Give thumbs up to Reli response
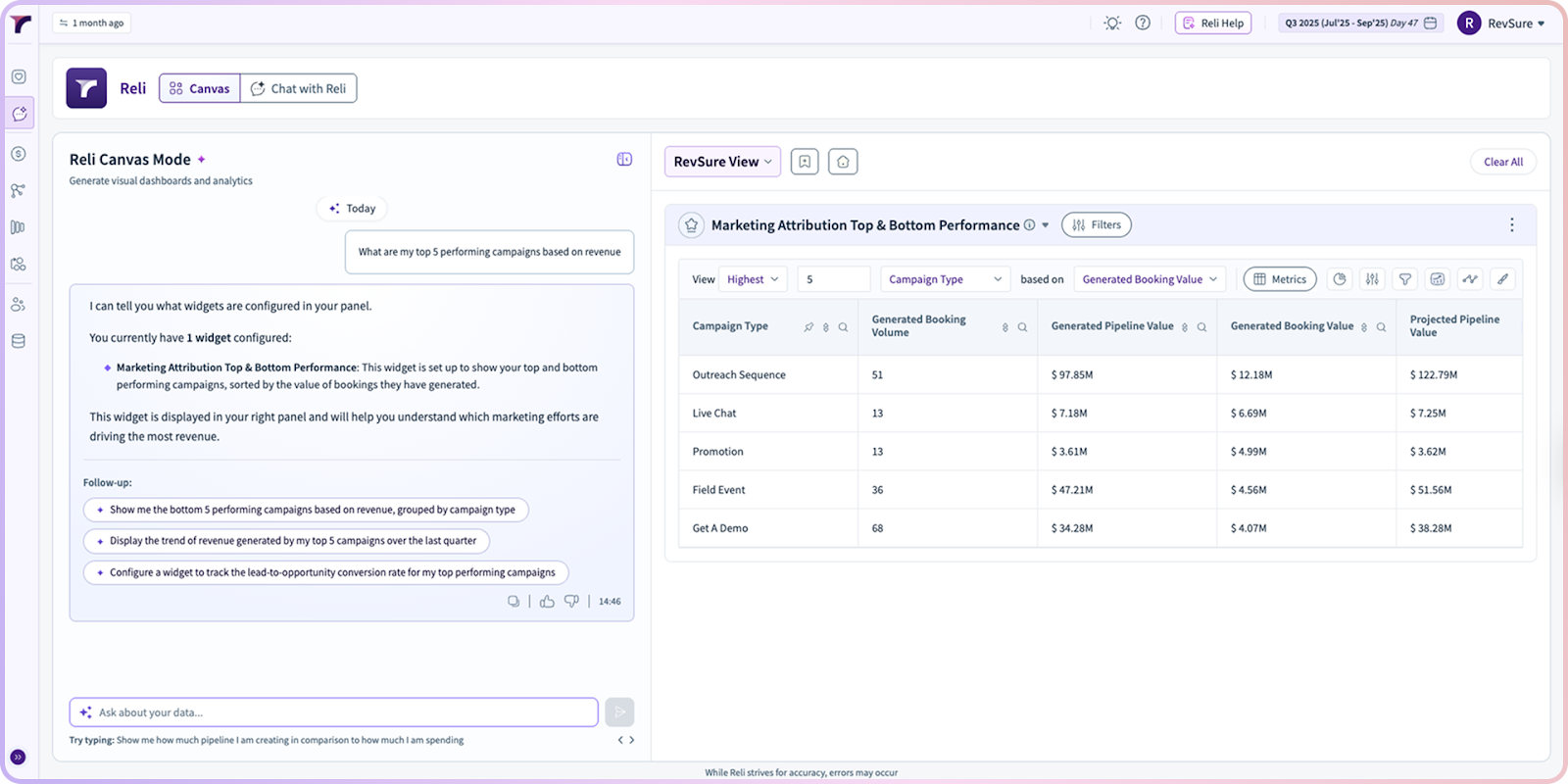 [547, 601]
